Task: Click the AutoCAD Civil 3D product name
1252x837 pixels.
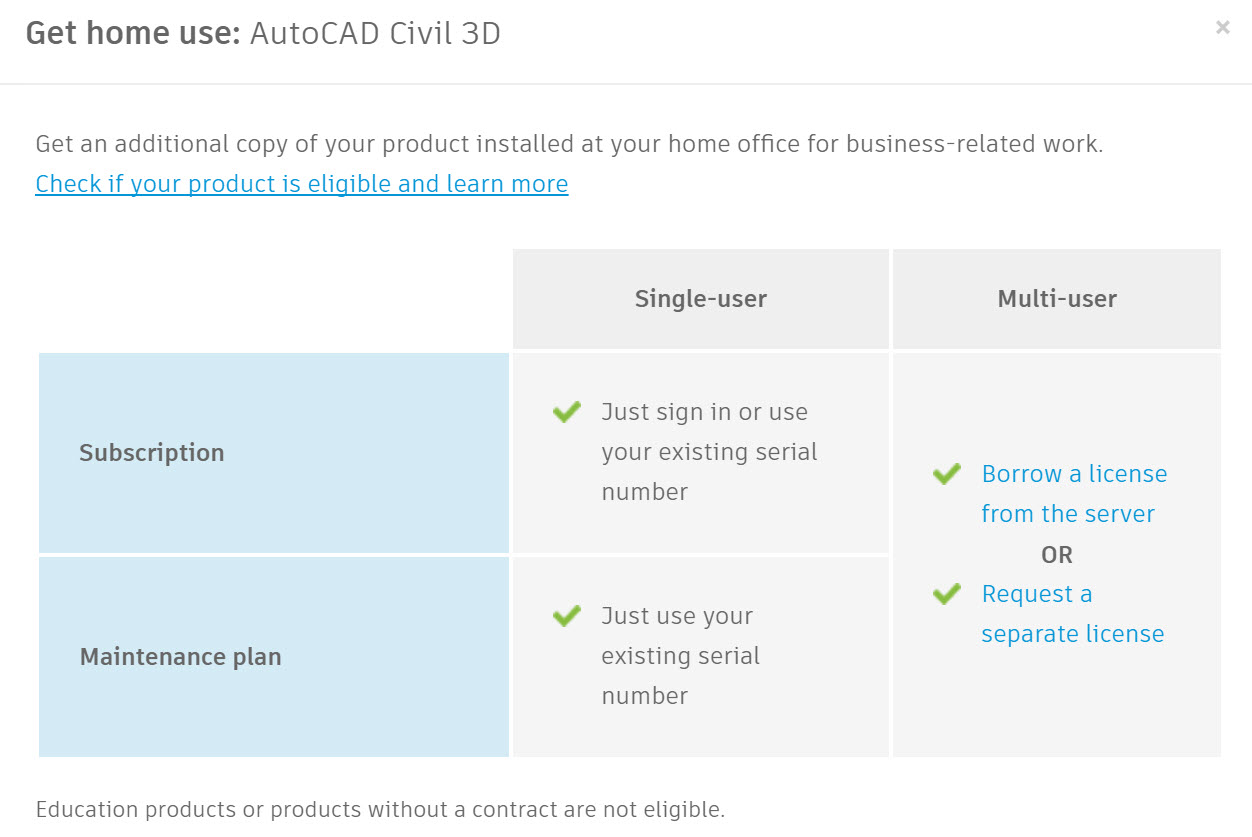Action: [x=377, y=33]
